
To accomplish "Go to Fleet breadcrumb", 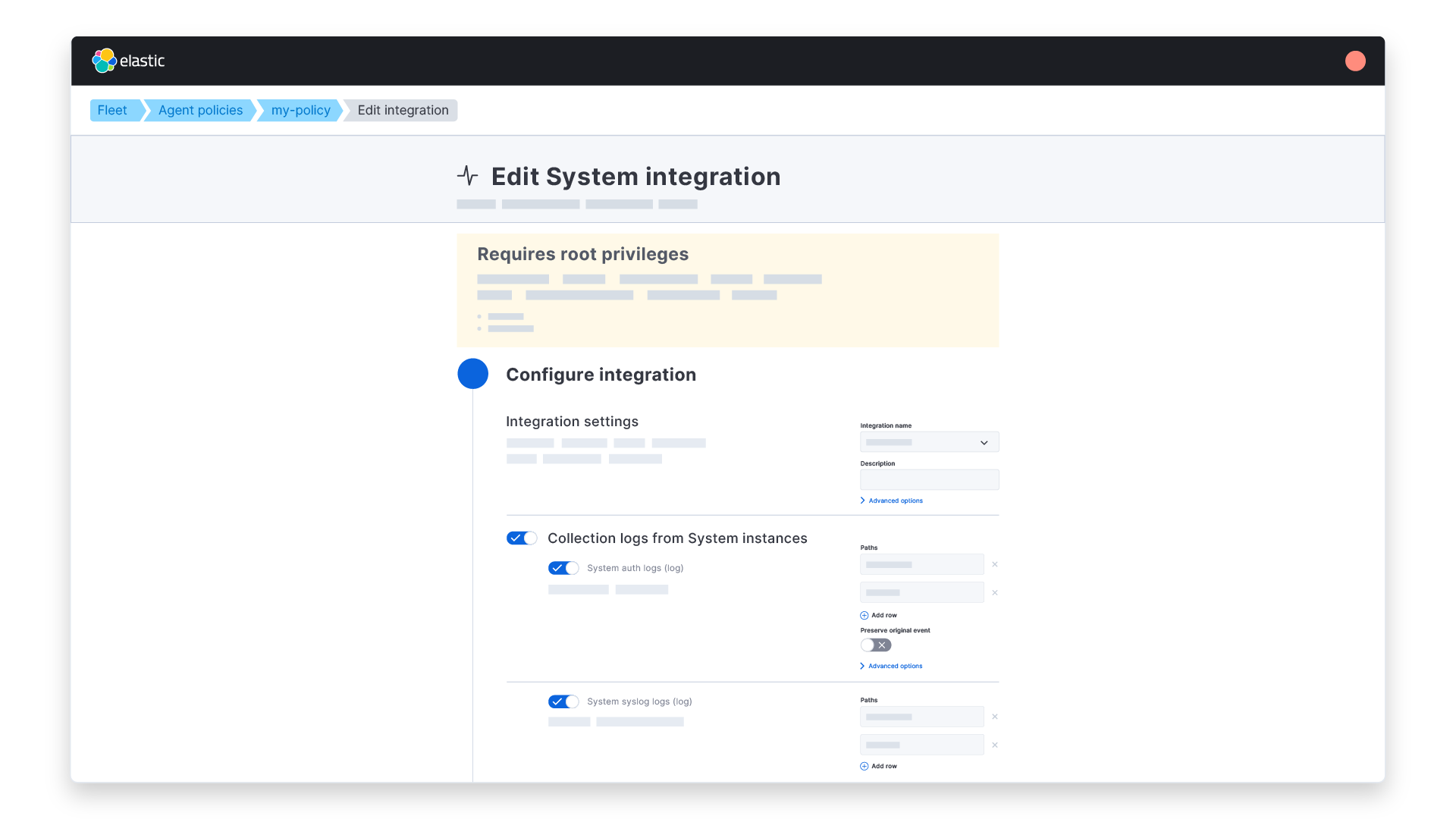I will (x=112, y=110).
